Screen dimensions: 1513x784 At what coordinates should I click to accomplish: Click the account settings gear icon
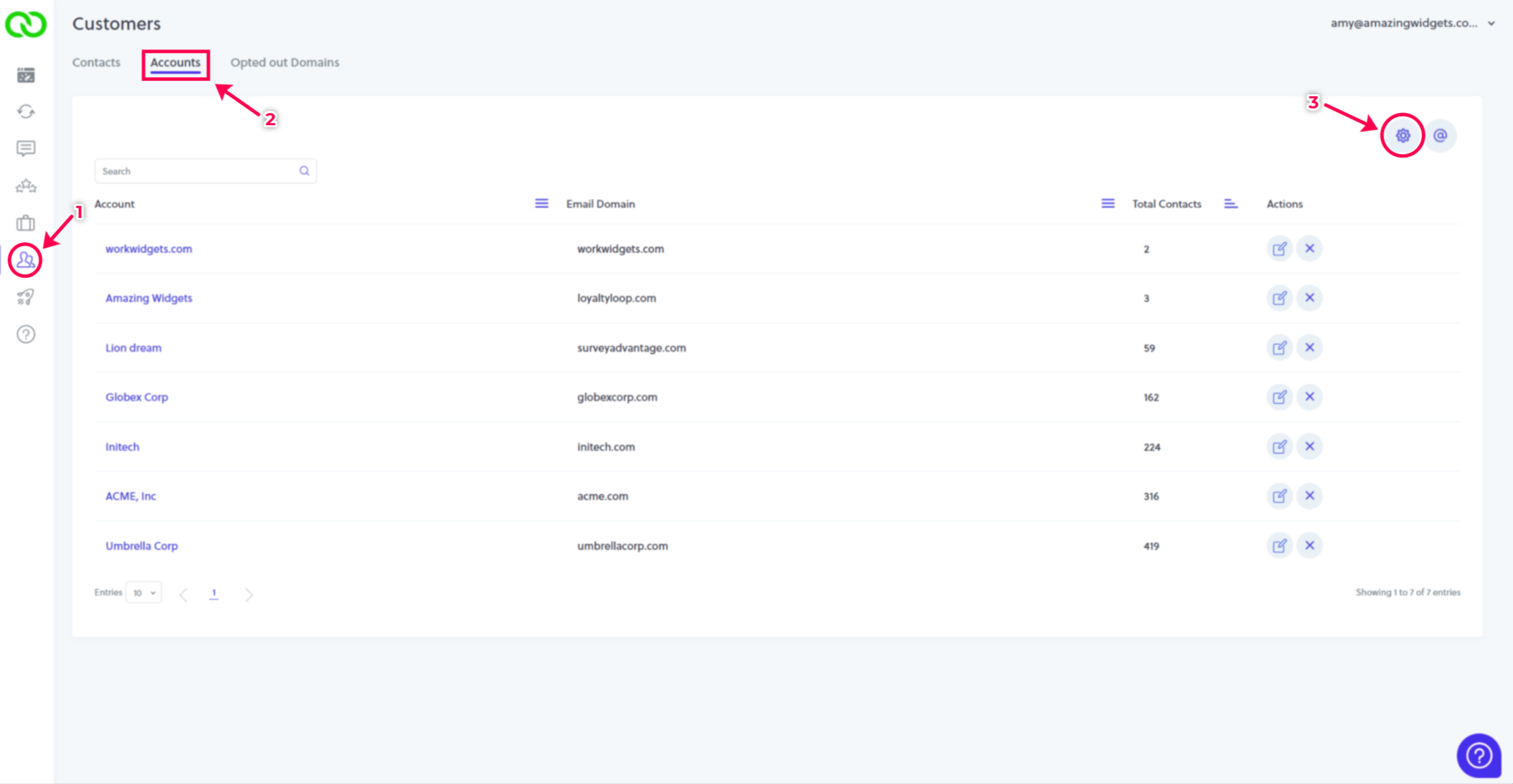(x=1403, y=136)
